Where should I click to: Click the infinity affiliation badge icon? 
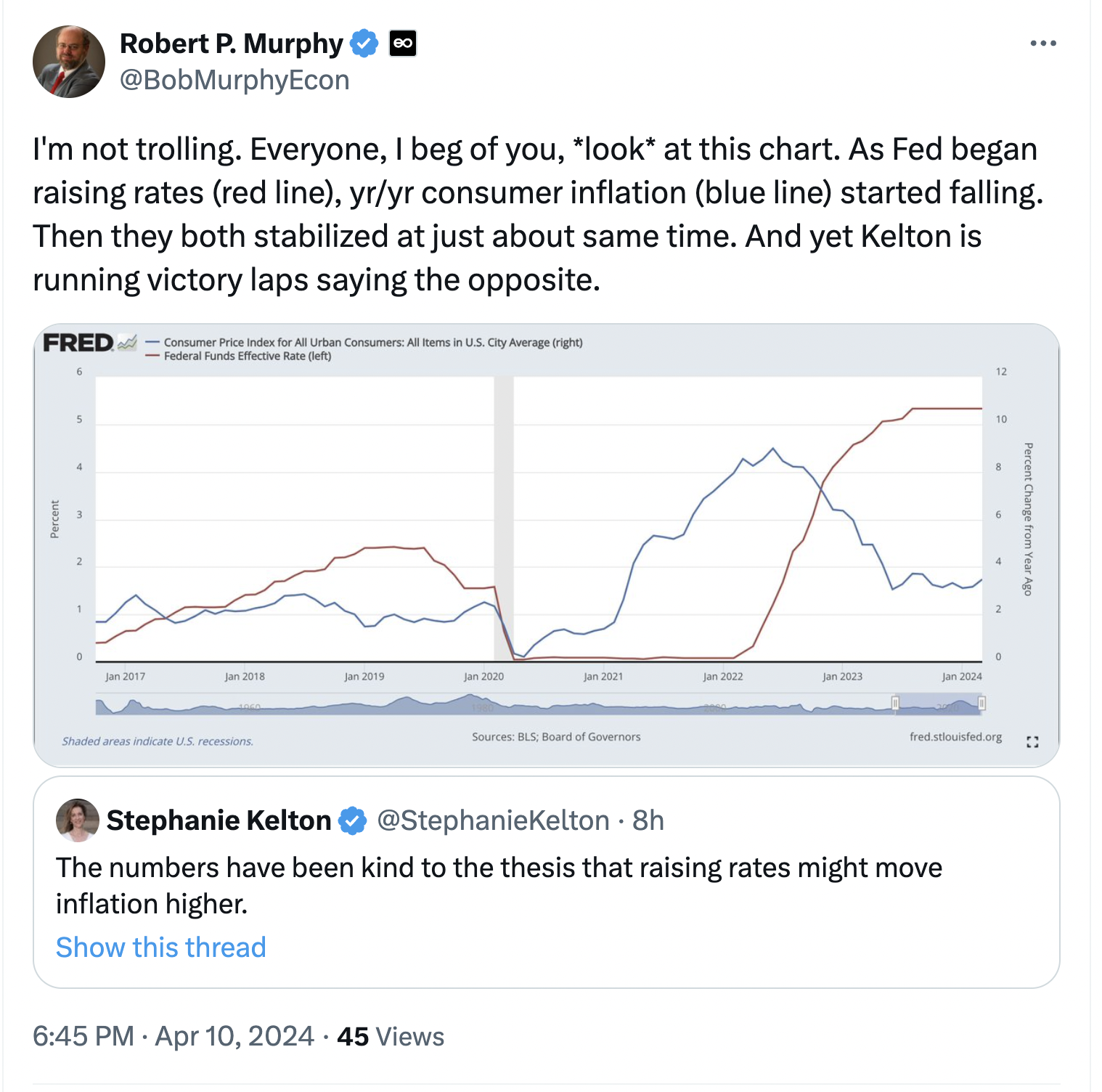403,44
